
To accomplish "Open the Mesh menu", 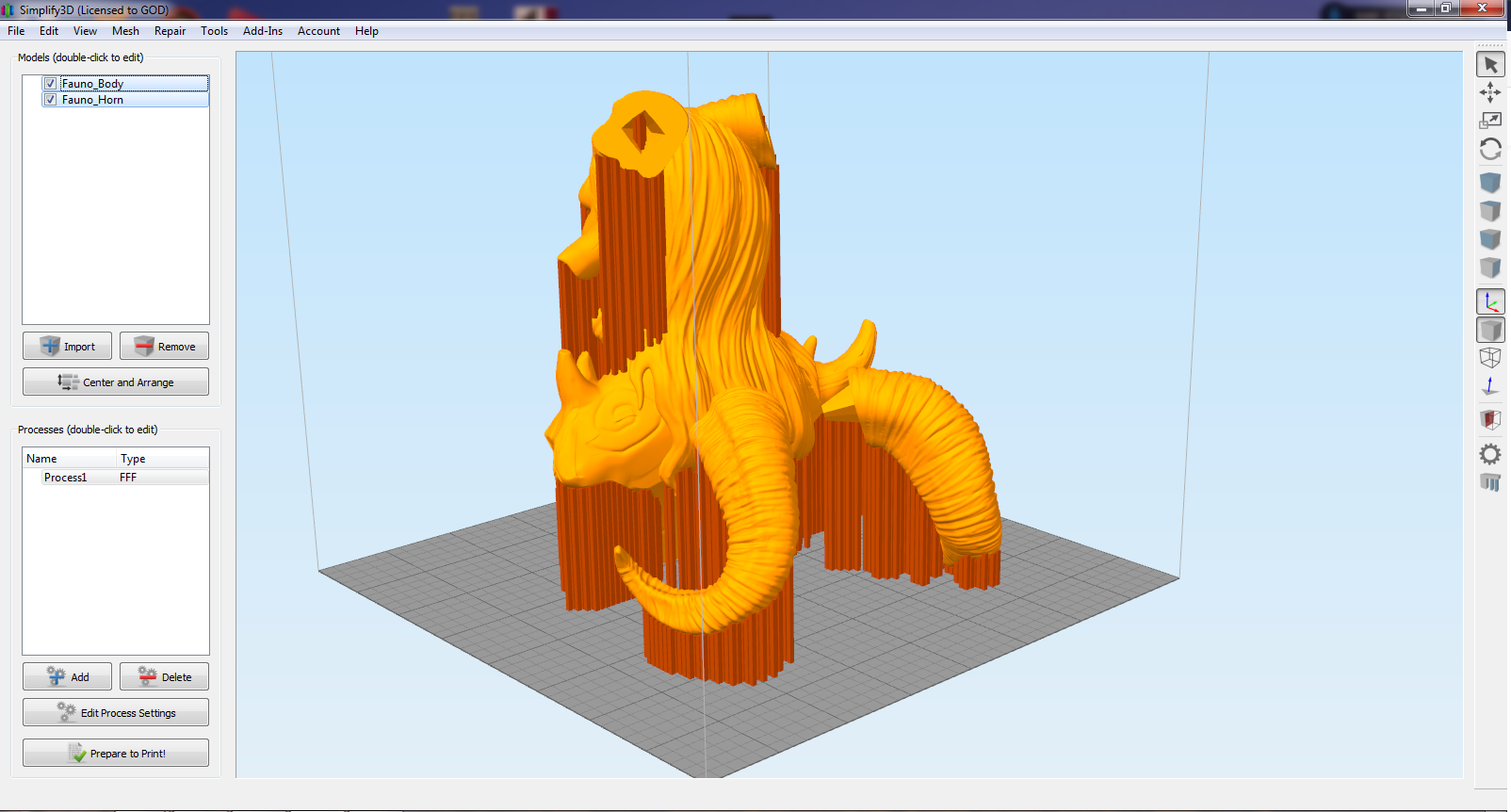I will 125,31.
